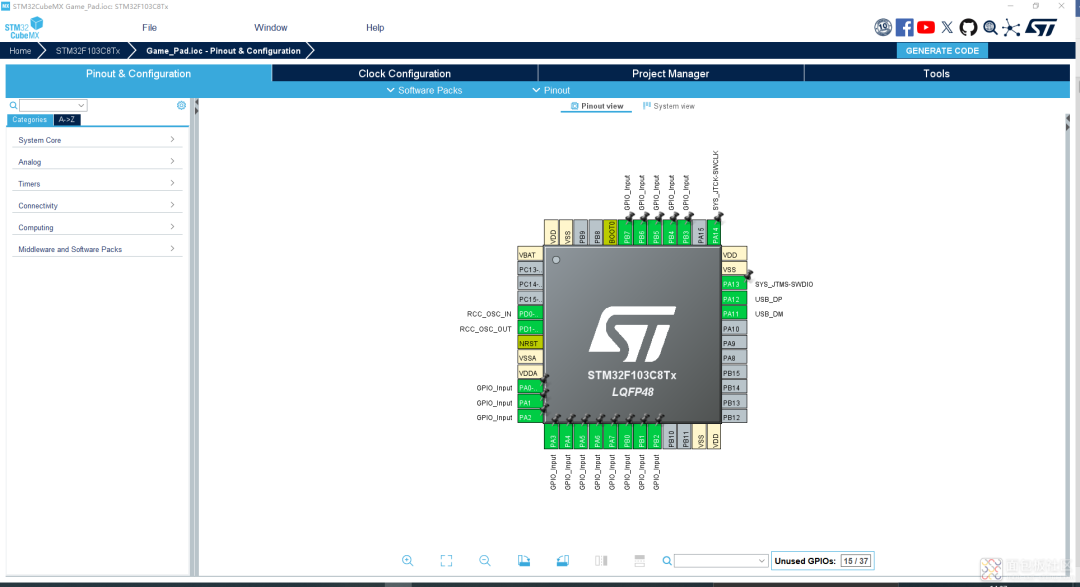Switch to the Clock Configuration tab
The height and width of the screenshot is (587, 1080).
404,74
